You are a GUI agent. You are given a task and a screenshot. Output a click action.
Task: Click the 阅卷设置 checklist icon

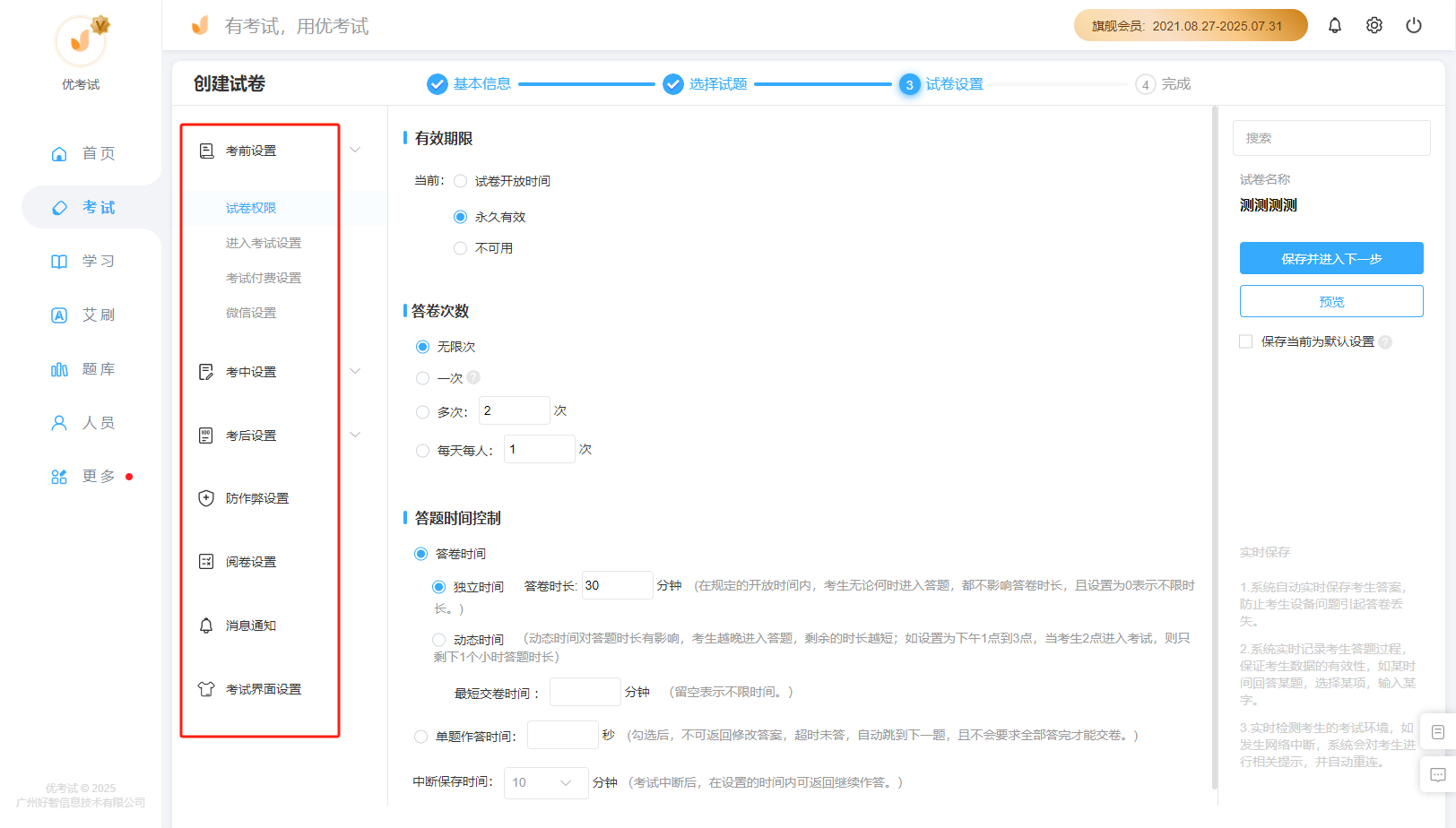(x=206, y=562)
